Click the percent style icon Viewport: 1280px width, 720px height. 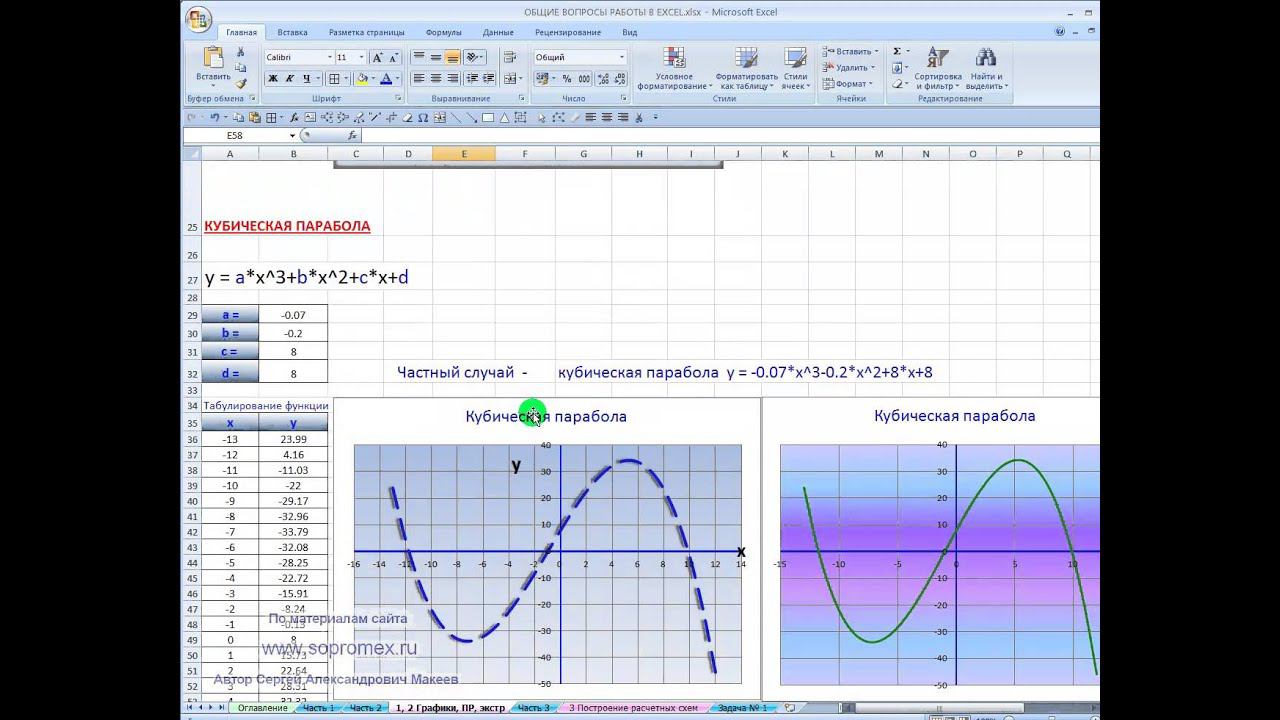[567, 78]
